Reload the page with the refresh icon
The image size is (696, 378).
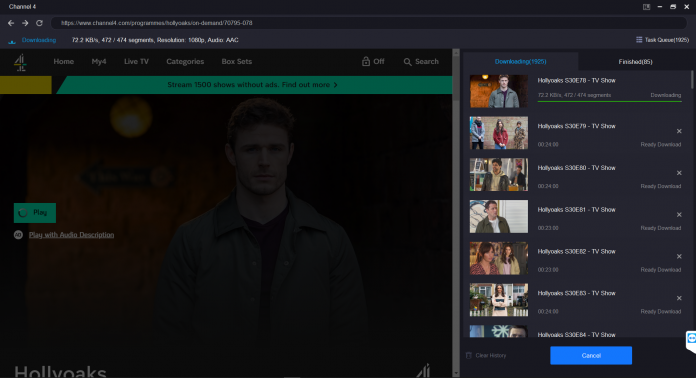pyautogui.click(x=40, y=23)
